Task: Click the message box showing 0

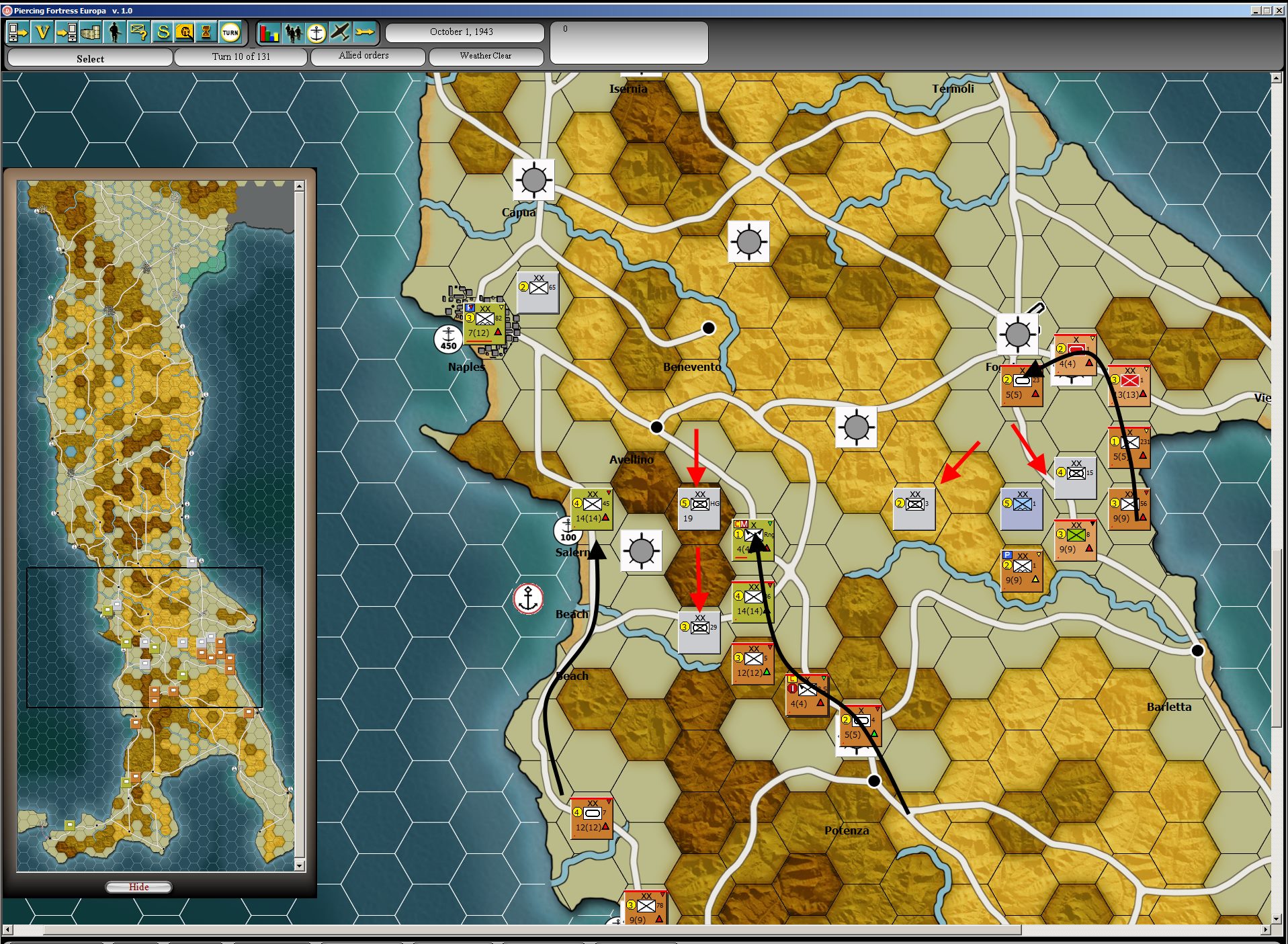Action: (x=629, y=42)
